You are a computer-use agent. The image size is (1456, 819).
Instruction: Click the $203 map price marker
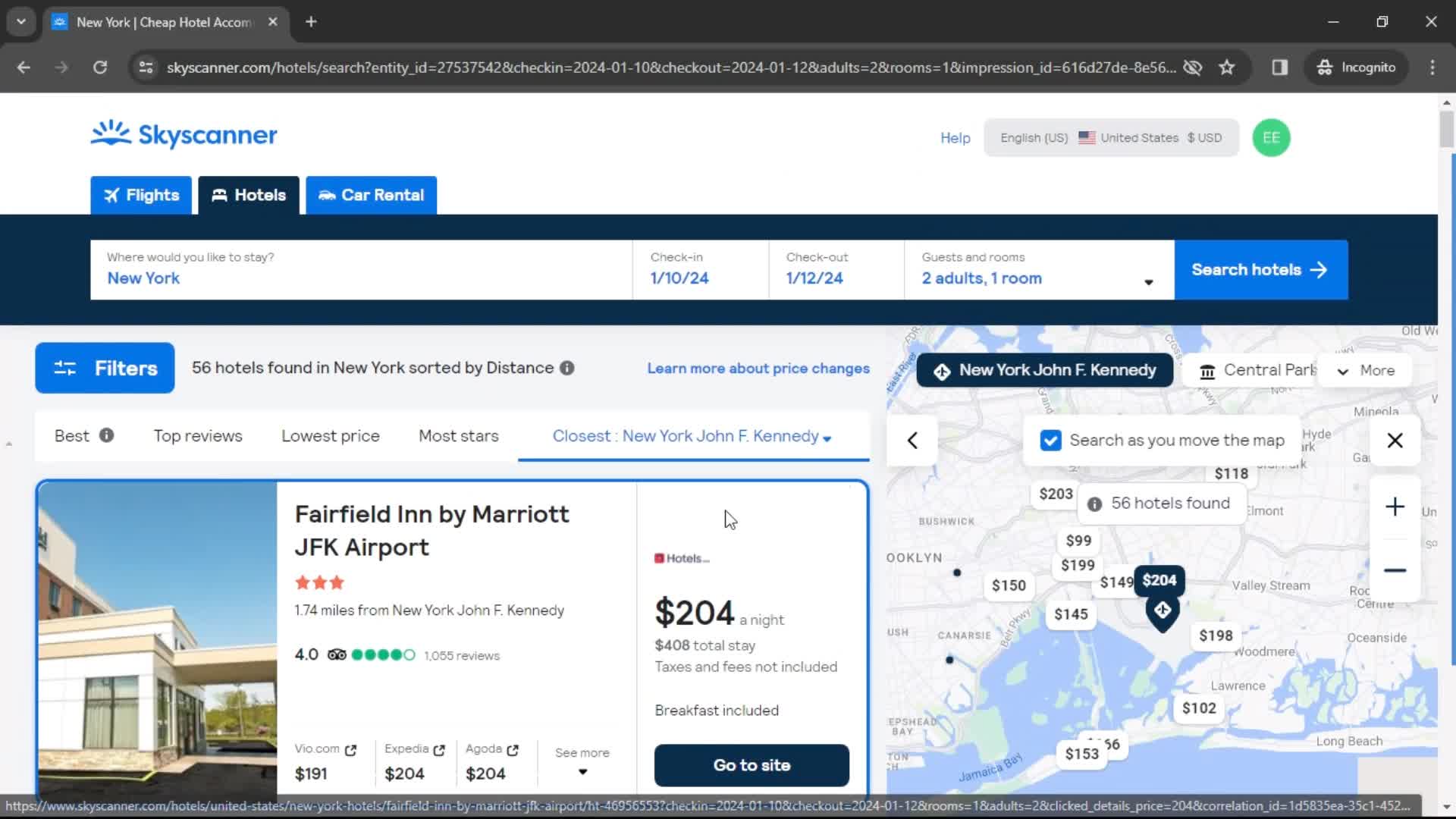1056,494
